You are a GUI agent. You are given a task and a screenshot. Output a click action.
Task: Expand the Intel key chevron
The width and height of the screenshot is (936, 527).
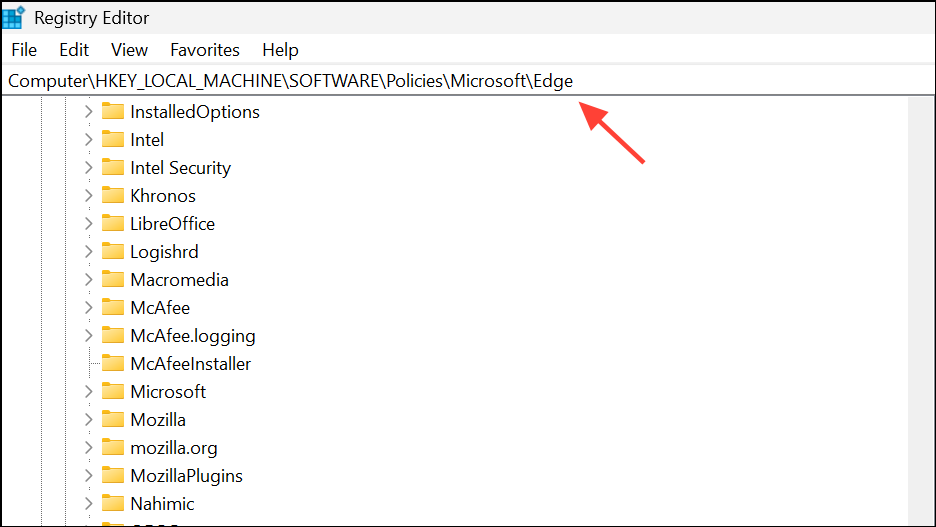pyautogui.click(x=89, y=140)
